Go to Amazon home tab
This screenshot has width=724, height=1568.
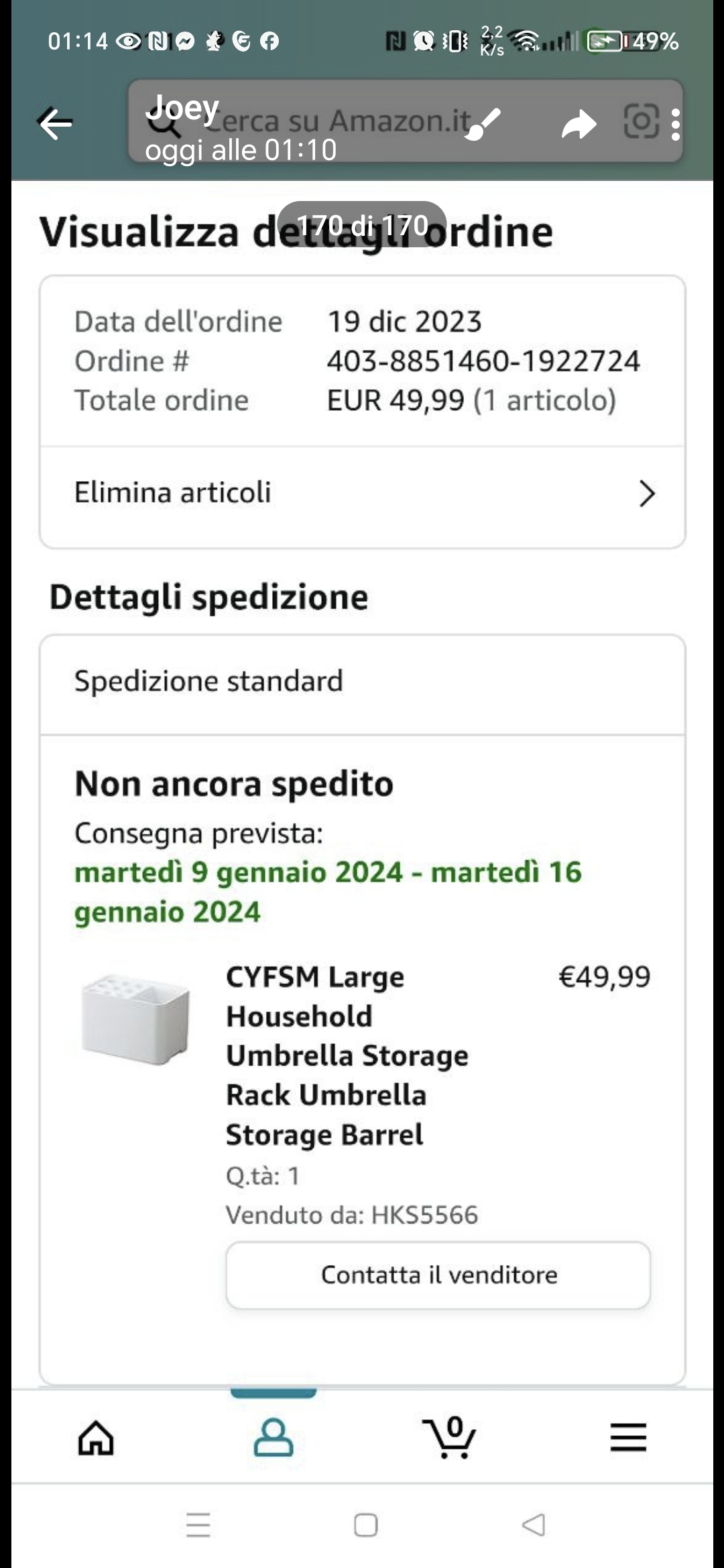[x=96, y=1438]
